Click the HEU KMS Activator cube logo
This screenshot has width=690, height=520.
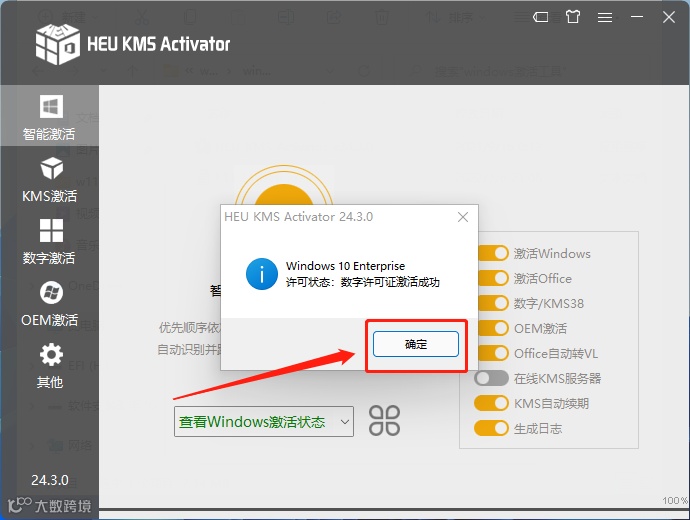coord(58,44)
